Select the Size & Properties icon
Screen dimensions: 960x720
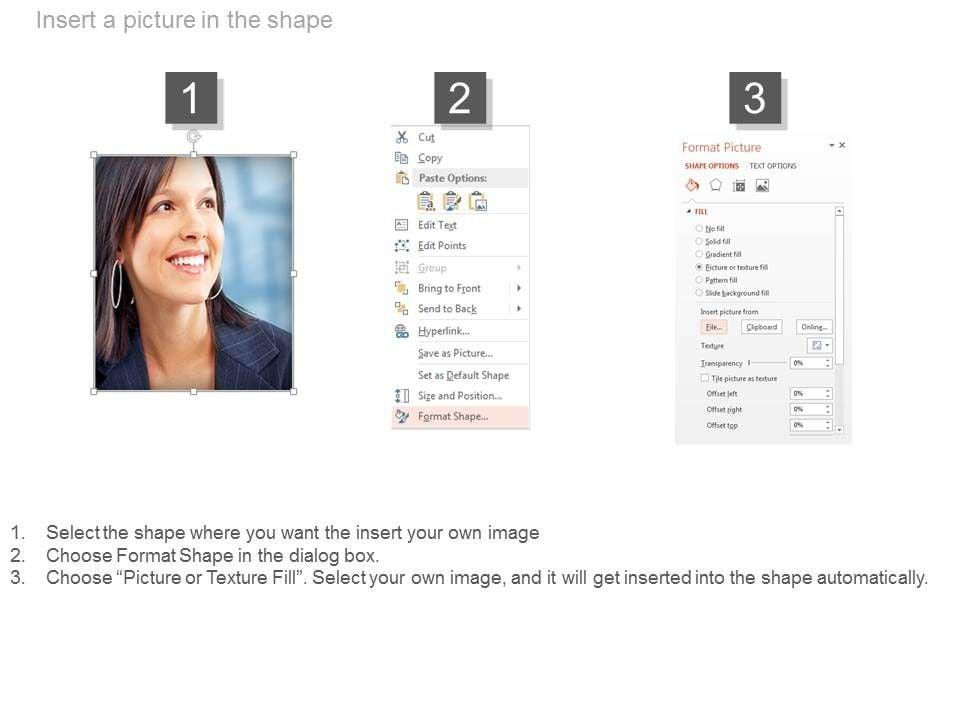point(739,186)
